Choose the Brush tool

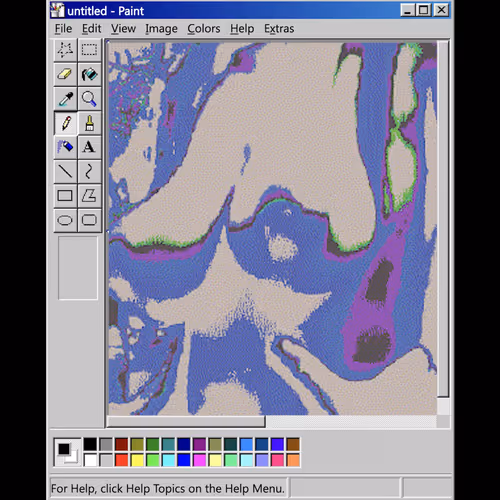[89, 123]
